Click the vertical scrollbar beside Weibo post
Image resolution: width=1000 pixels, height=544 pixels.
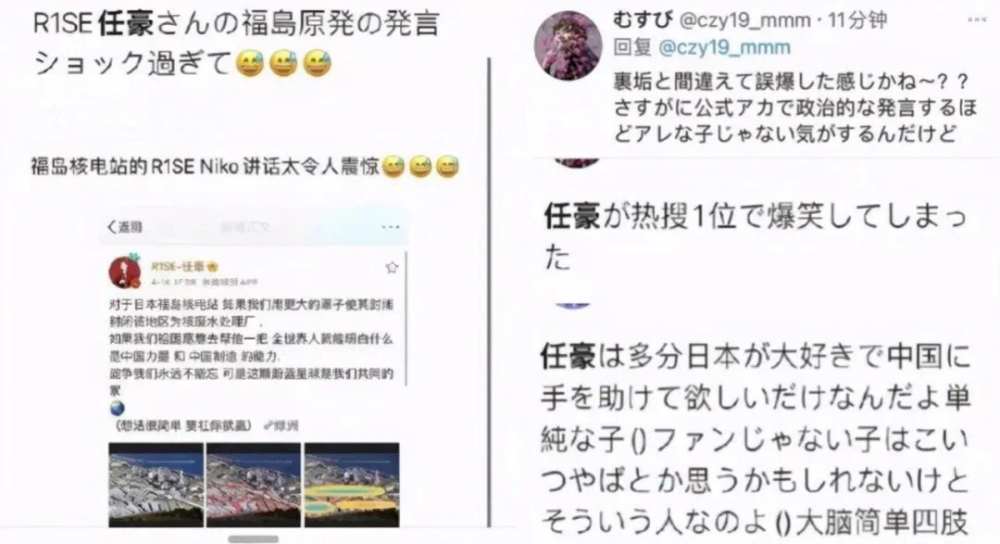click(406, 319)
